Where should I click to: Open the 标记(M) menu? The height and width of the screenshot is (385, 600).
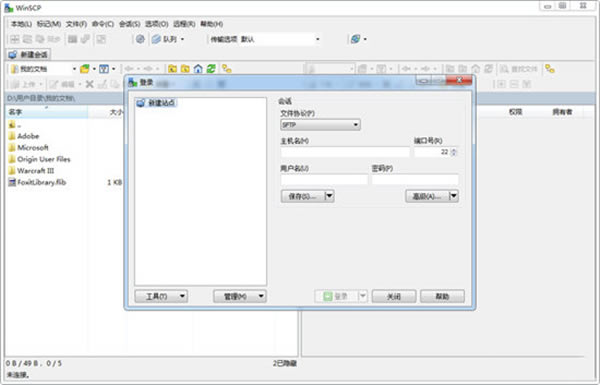point(49,24)
